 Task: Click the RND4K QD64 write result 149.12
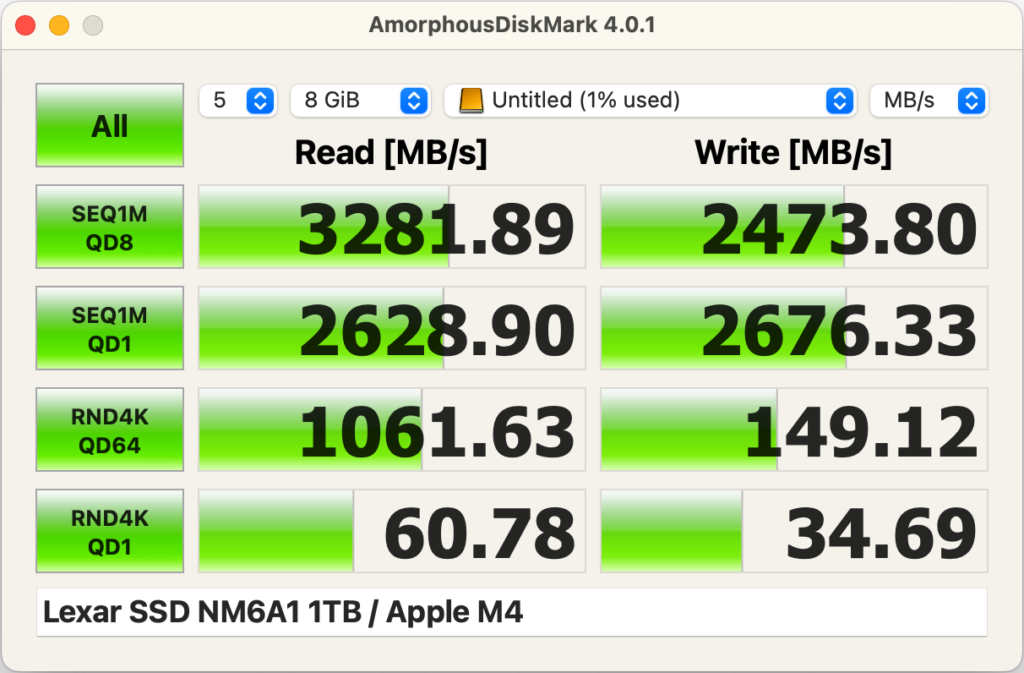[793, 431]
